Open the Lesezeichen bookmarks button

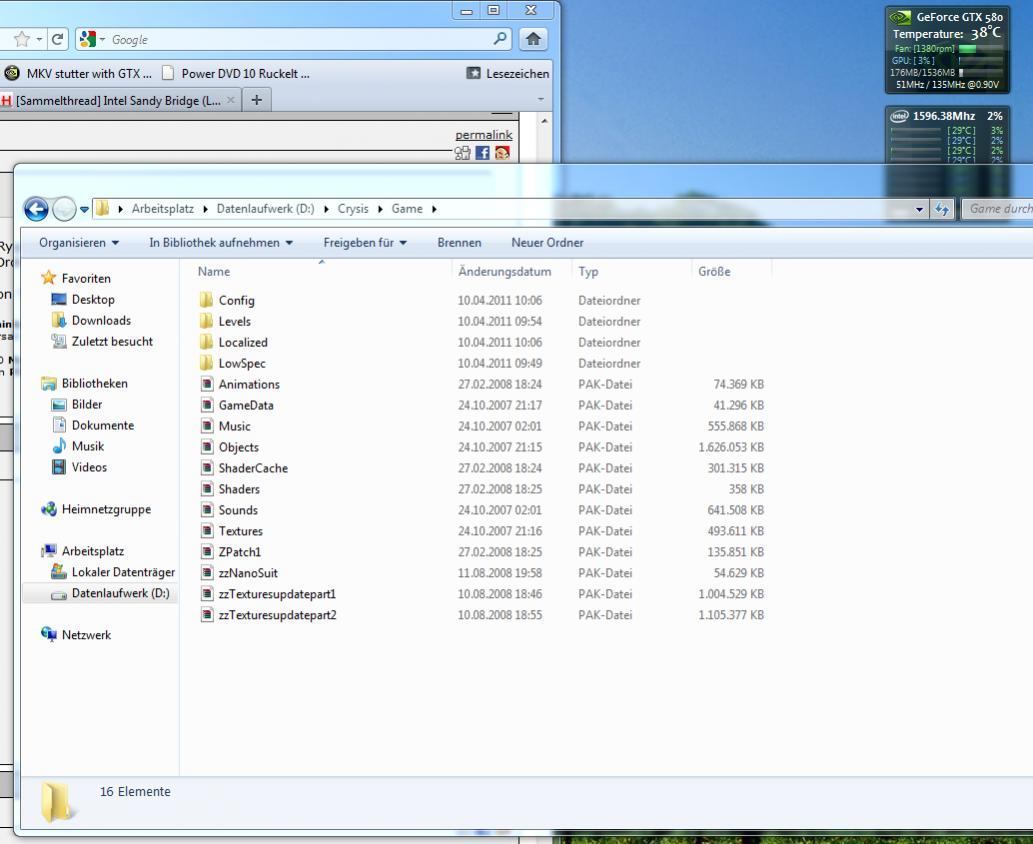pyautogui.click(x=508, y=74)
